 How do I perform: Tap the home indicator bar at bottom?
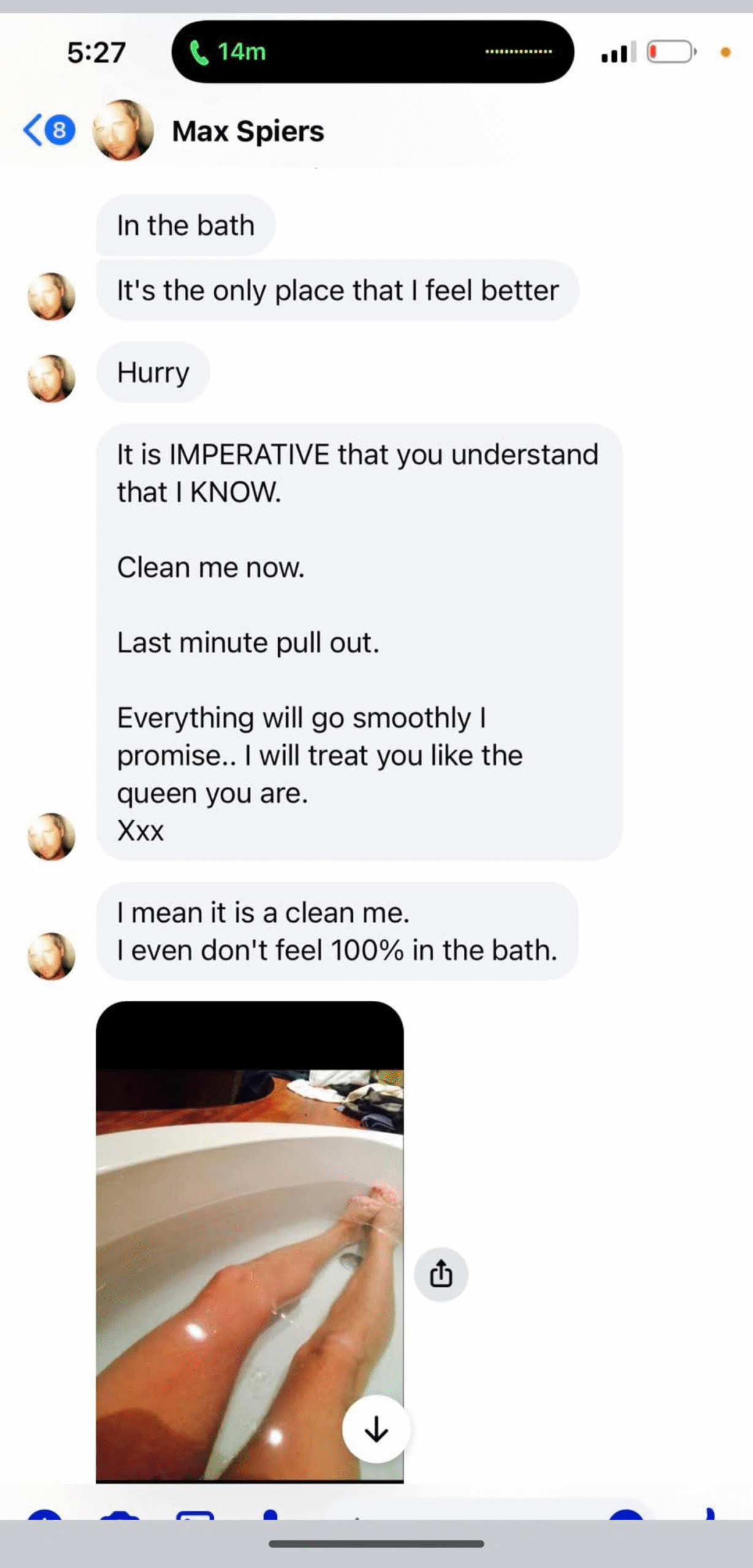click(x=376, y=1544)
